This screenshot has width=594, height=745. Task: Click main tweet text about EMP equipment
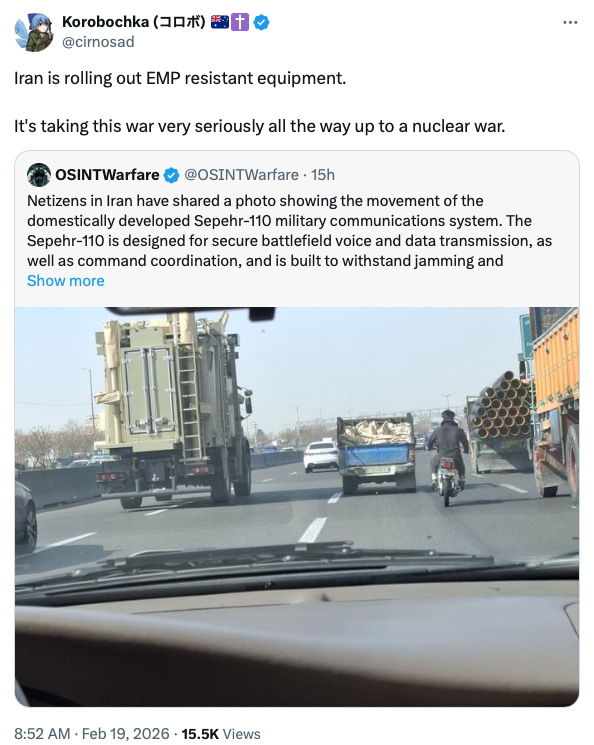coord(259,102)
